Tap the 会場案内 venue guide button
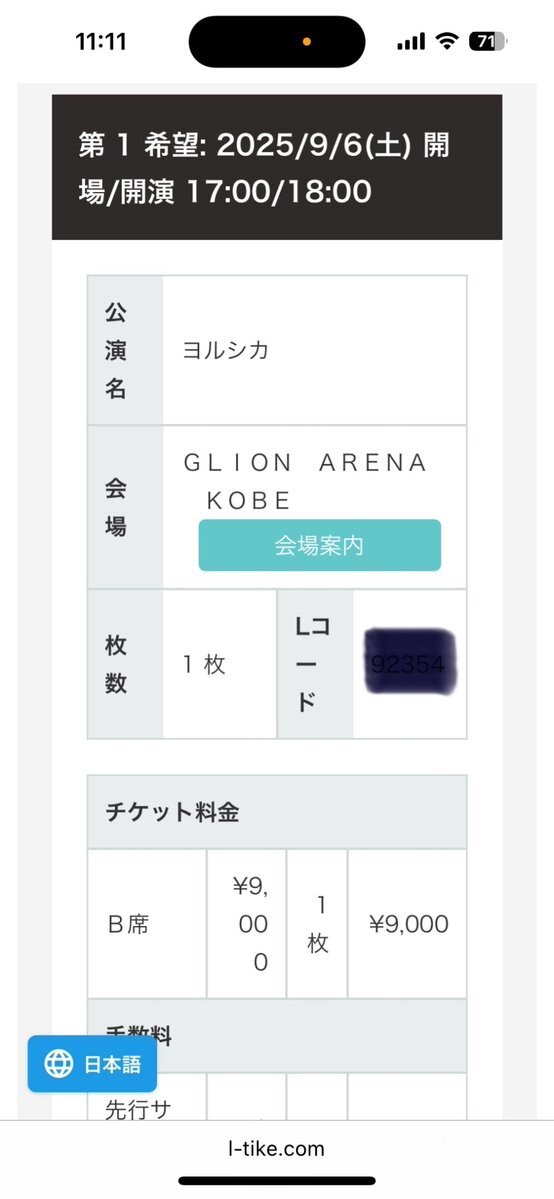554x1199 pixels. (x=320, y=545)
